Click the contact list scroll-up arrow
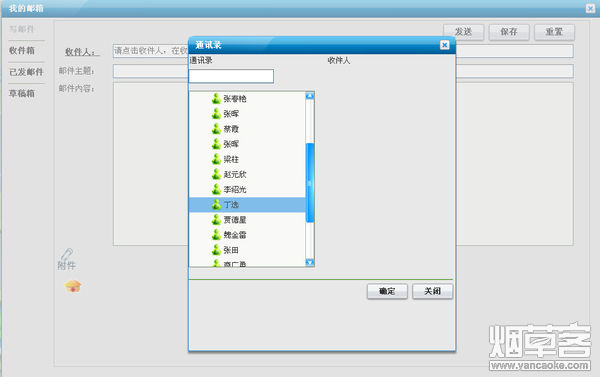 point(310,96)
